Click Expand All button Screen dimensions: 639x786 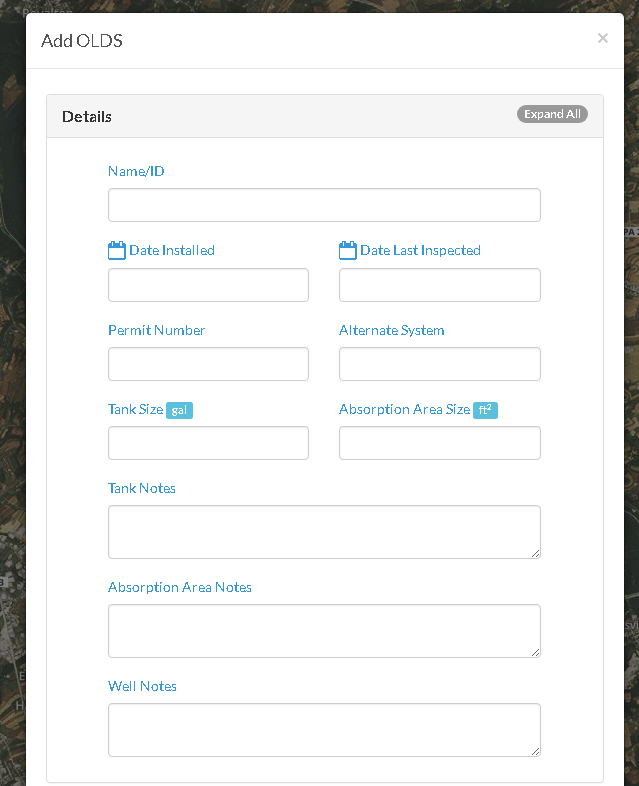pyautogui.click(x=552, y=114)
